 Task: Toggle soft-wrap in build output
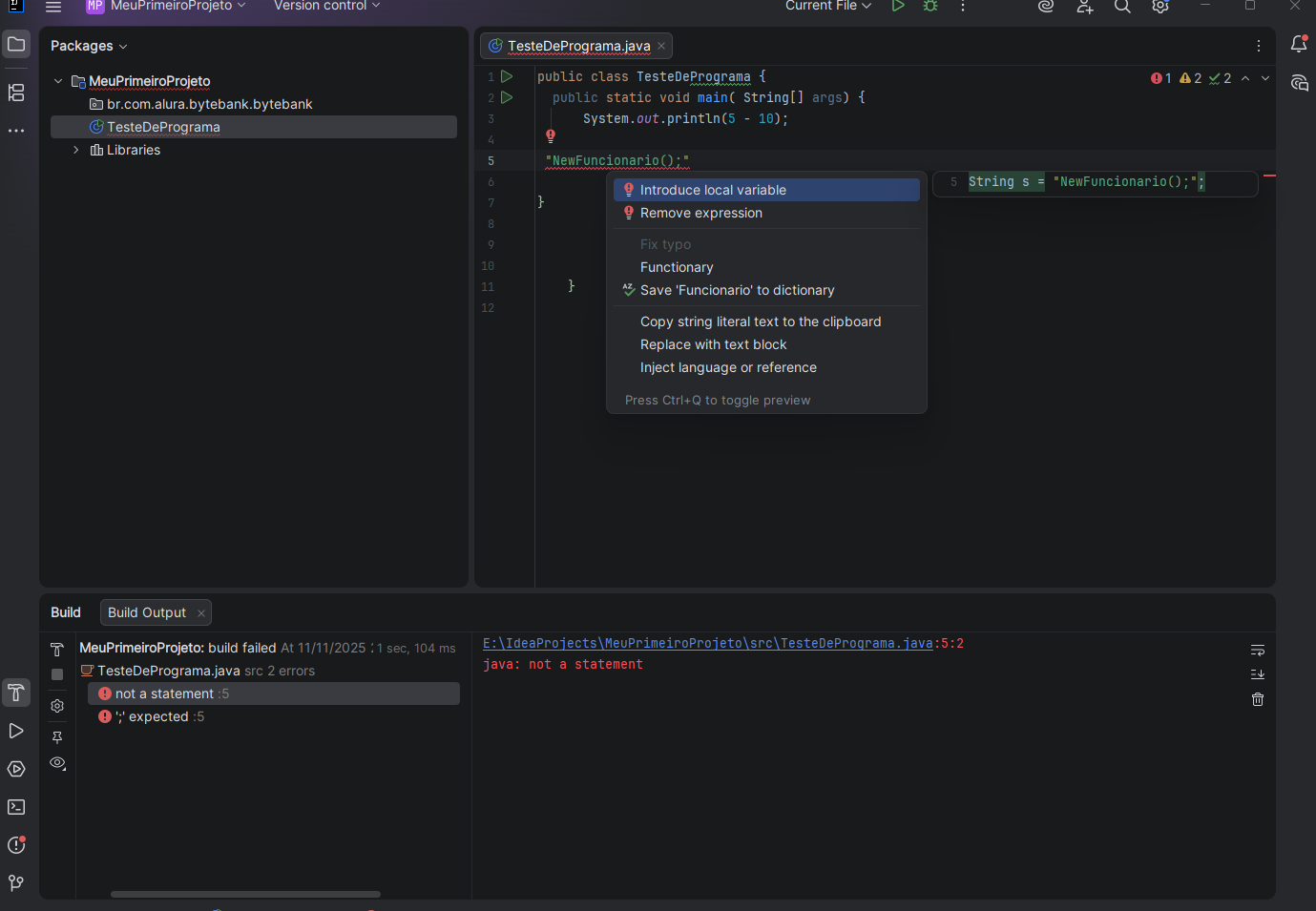click(1258, 650)
